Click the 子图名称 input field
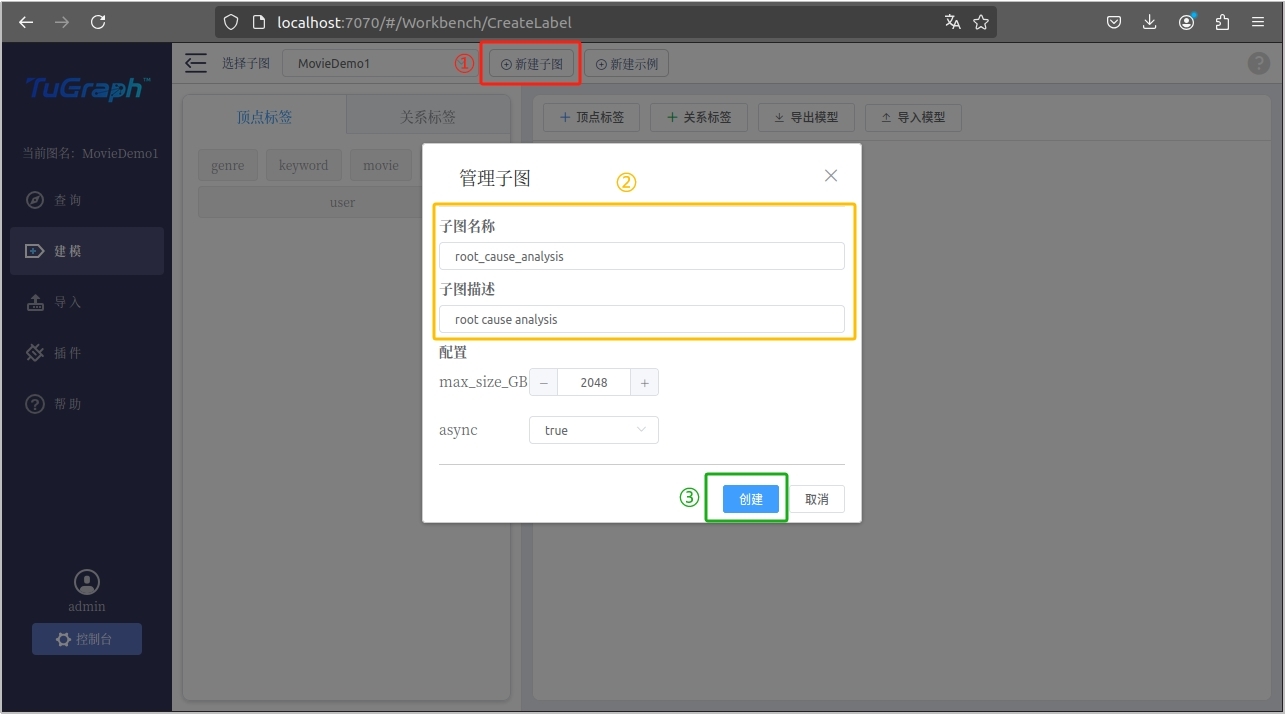Image resolution: width=1286 pixels, height=715 pixels. click(x=641, y=257)
